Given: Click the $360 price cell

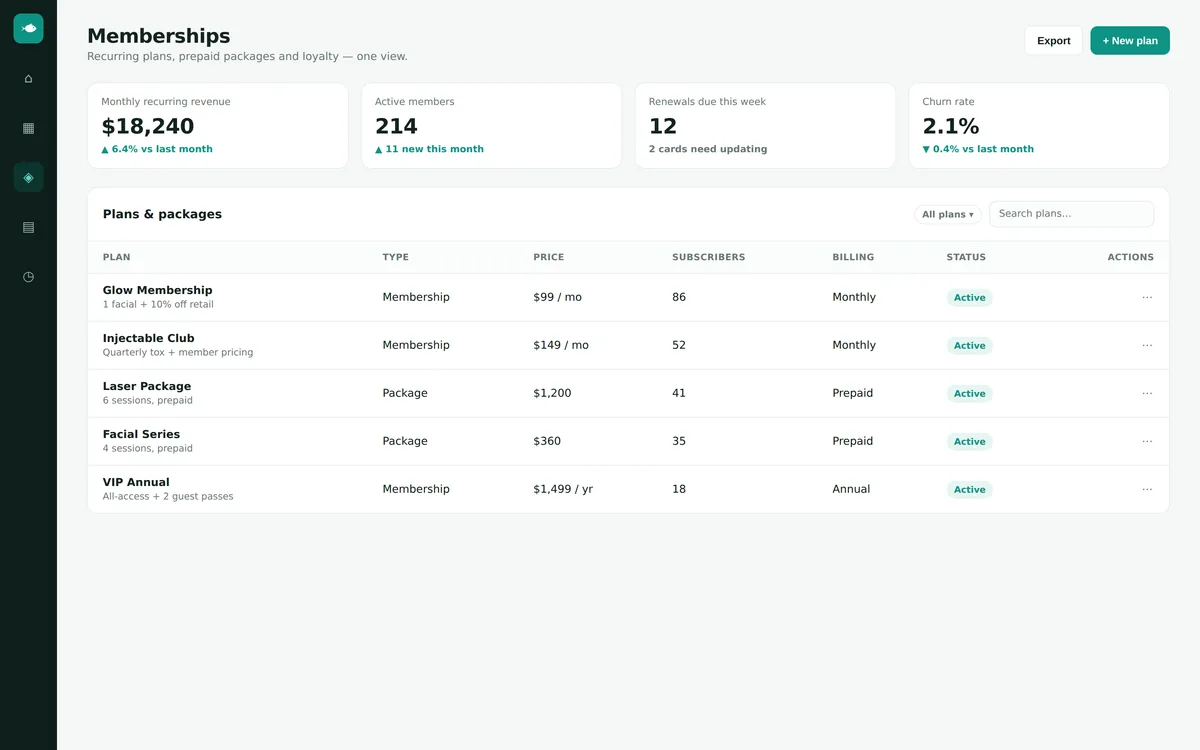Looking at the screenshot, I should click(547, 441).
